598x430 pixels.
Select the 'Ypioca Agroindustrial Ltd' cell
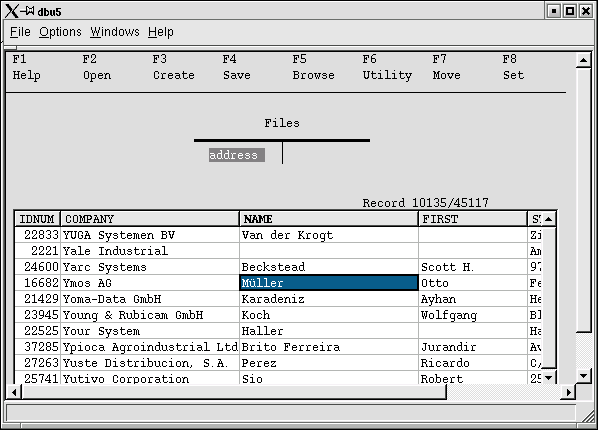pos(150,347)
